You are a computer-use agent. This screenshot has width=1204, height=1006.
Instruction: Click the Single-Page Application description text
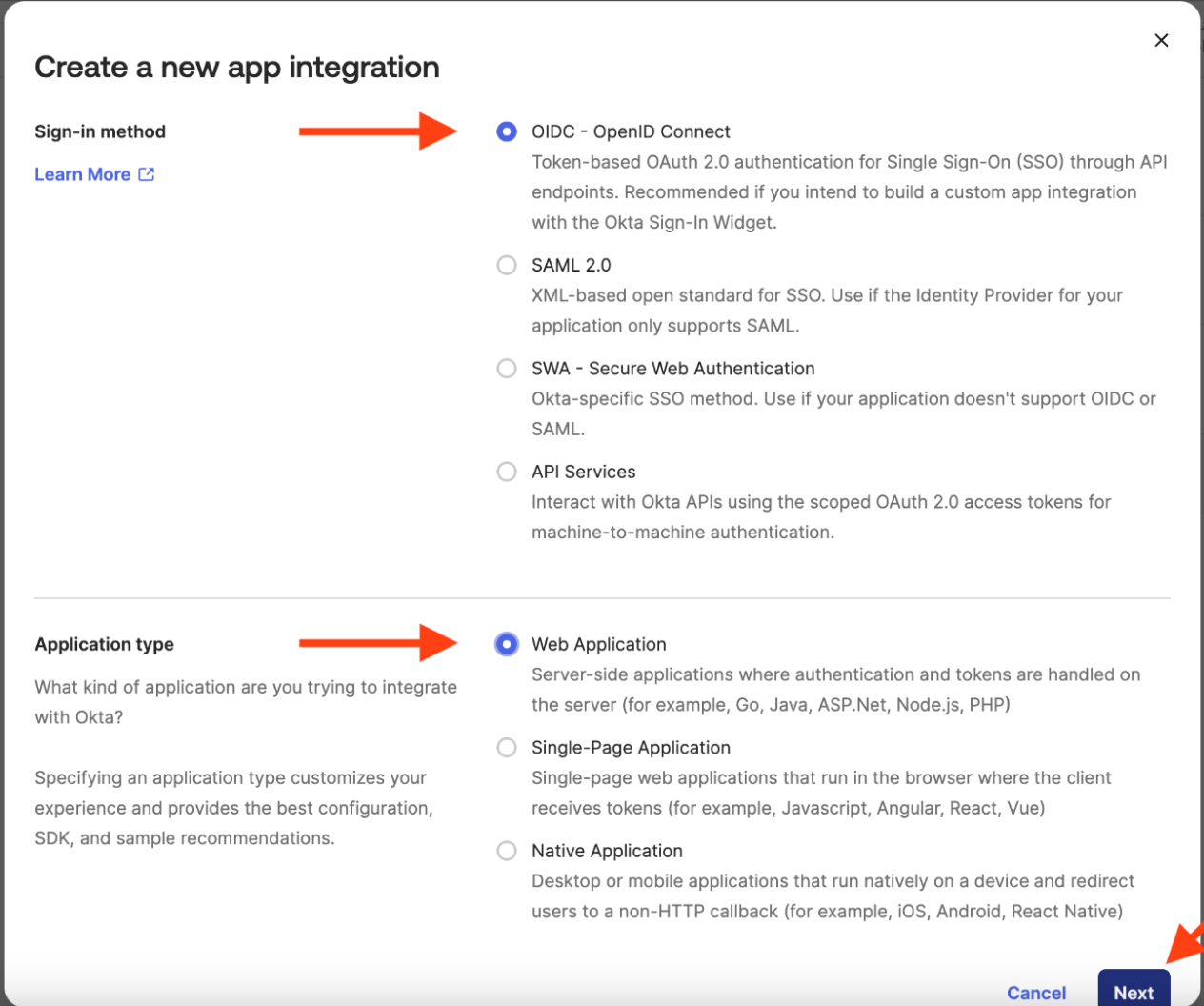tap(820, 793)
